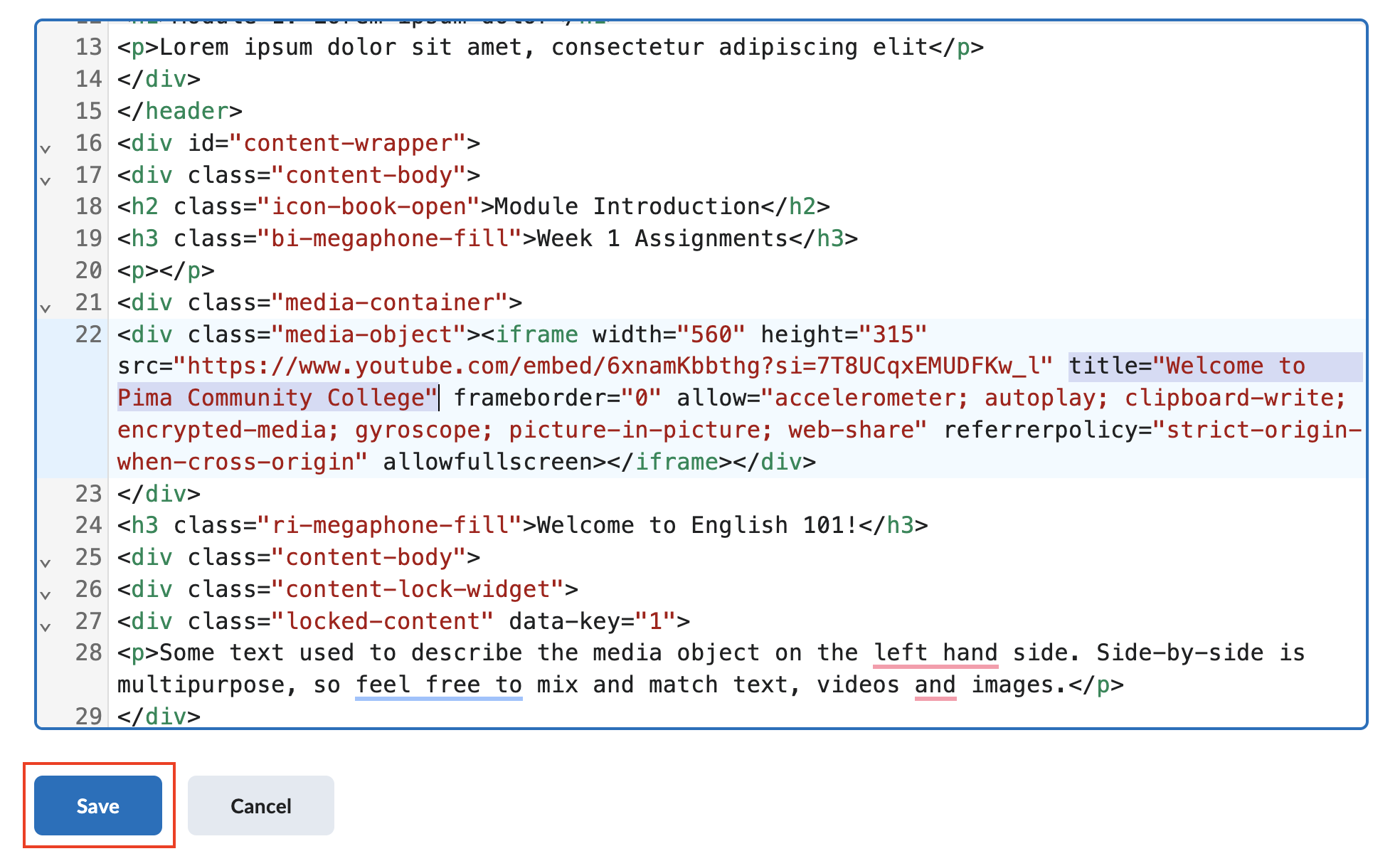The width and height of the screenshot is (1400, 861).
Task: Click the "content-wrapper" id value
Action: click(x=347, y=143)
